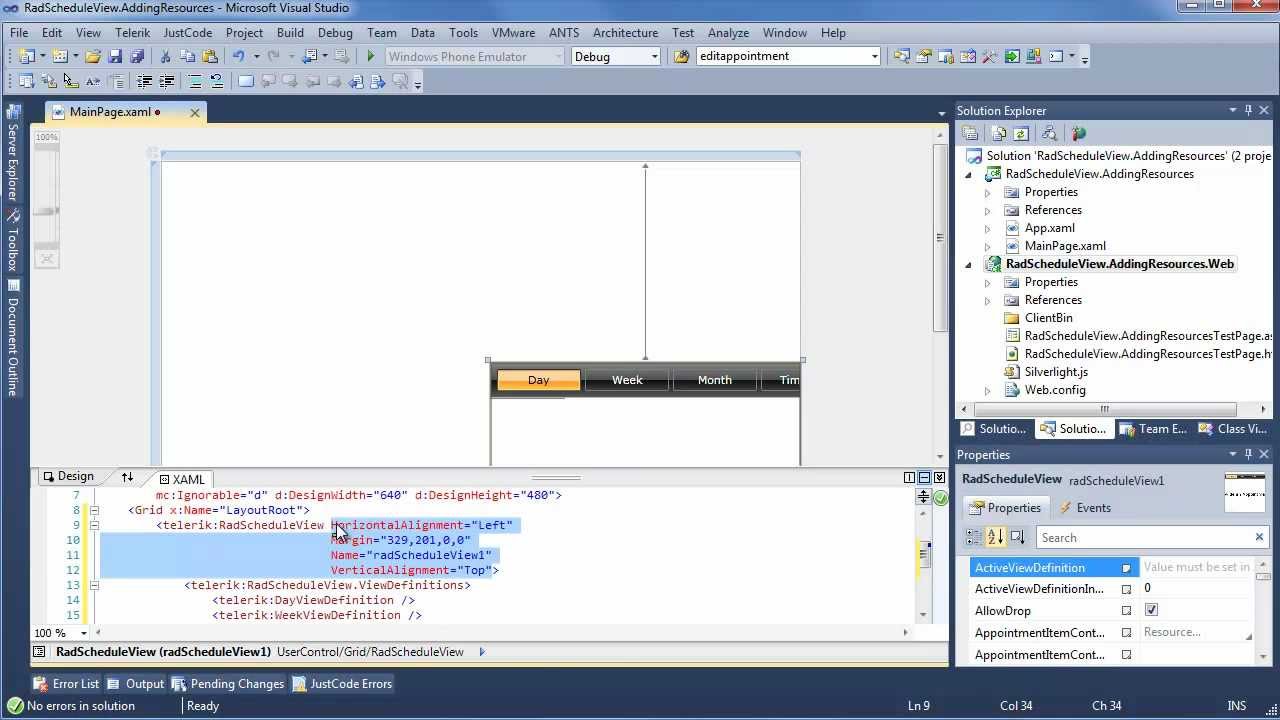Click the ActiveViewDefinition property marker square
The image size is (1280, 720).
[x=1126, y=567]
